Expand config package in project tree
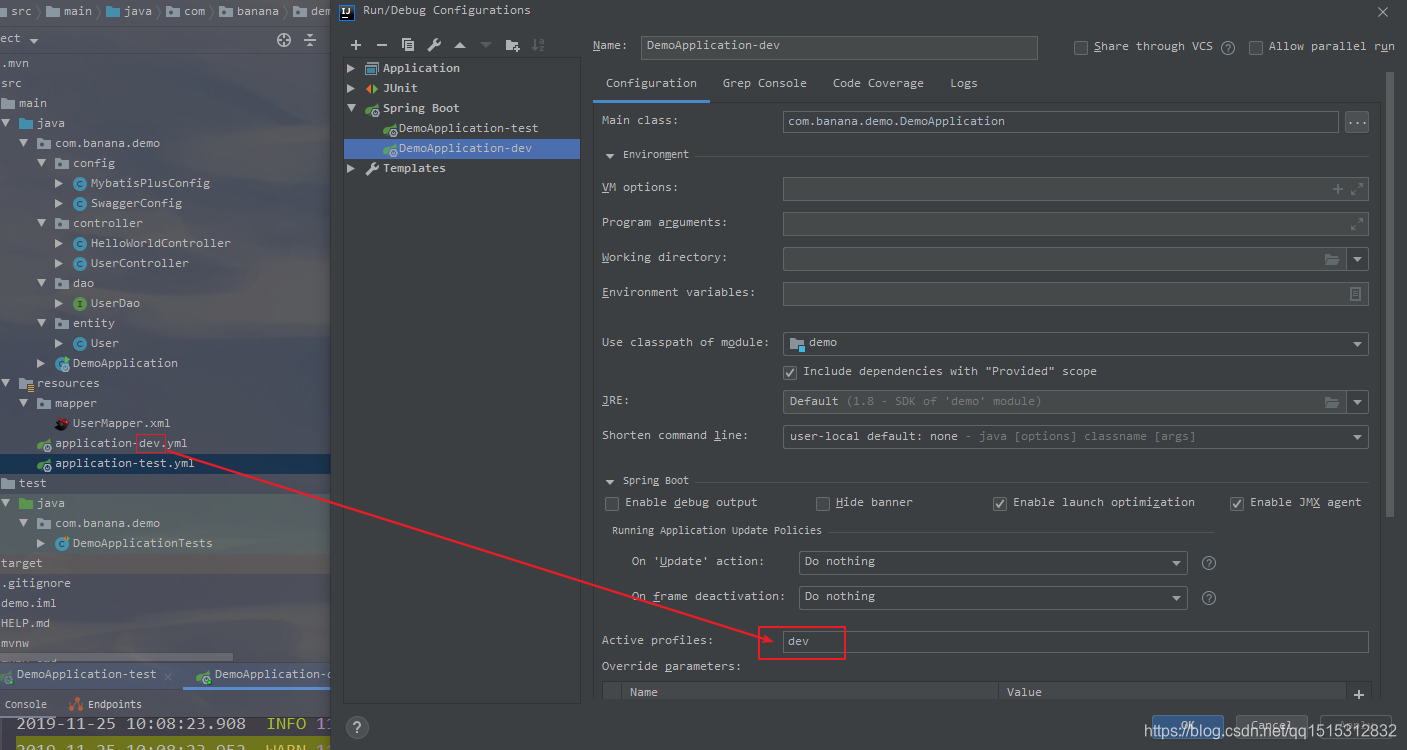 click(43, 163)
